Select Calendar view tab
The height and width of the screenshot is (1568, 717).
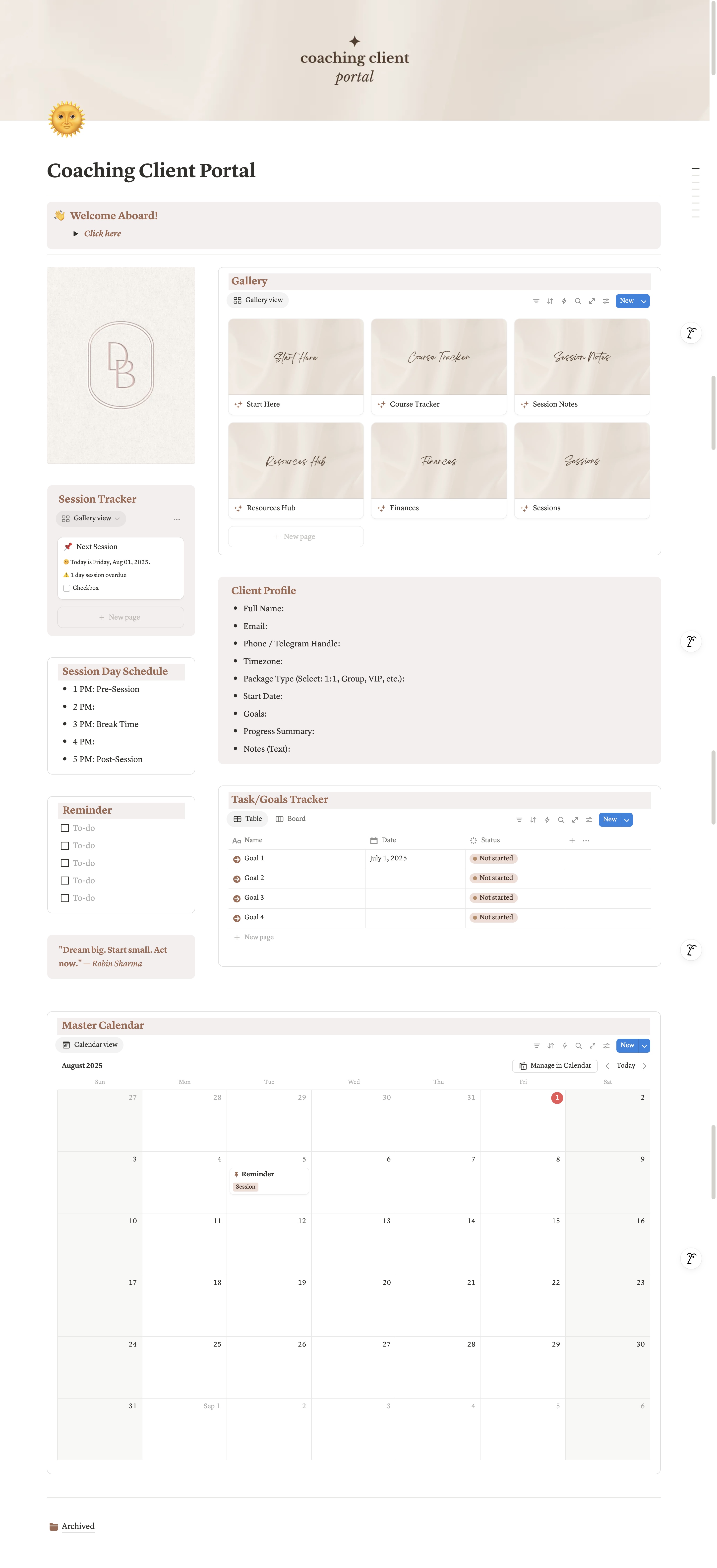click(x=90, y=1045)
